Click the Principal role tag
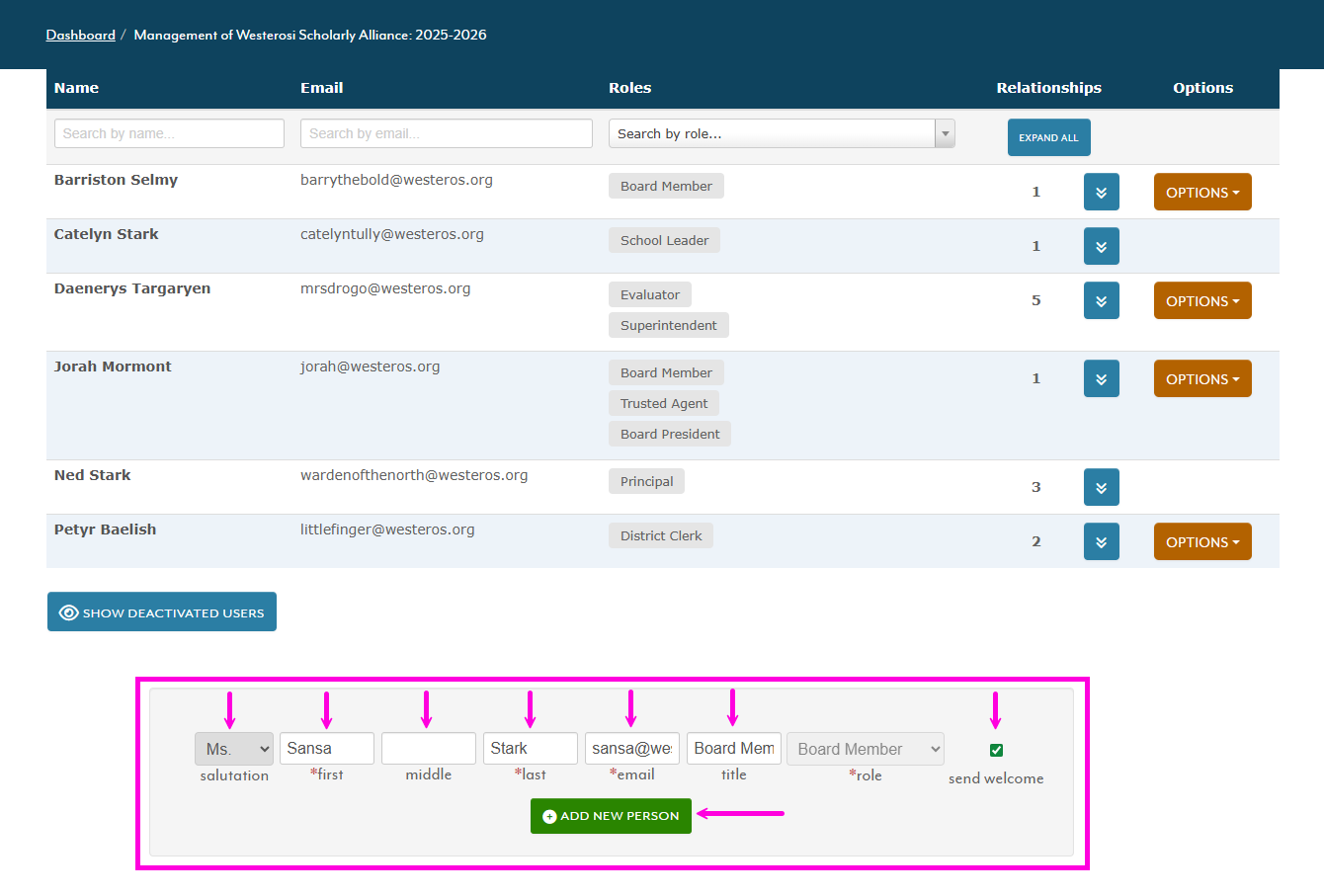The image size is (1324, 896). click(646, 481)
